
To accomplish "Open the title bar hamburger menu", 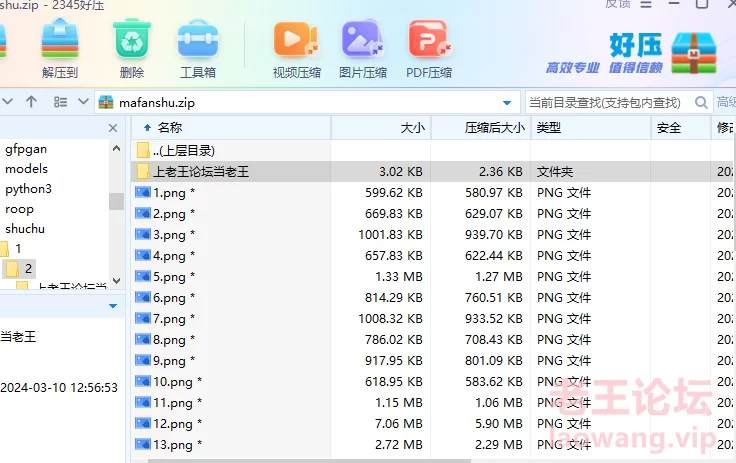I will coord(646,4).
